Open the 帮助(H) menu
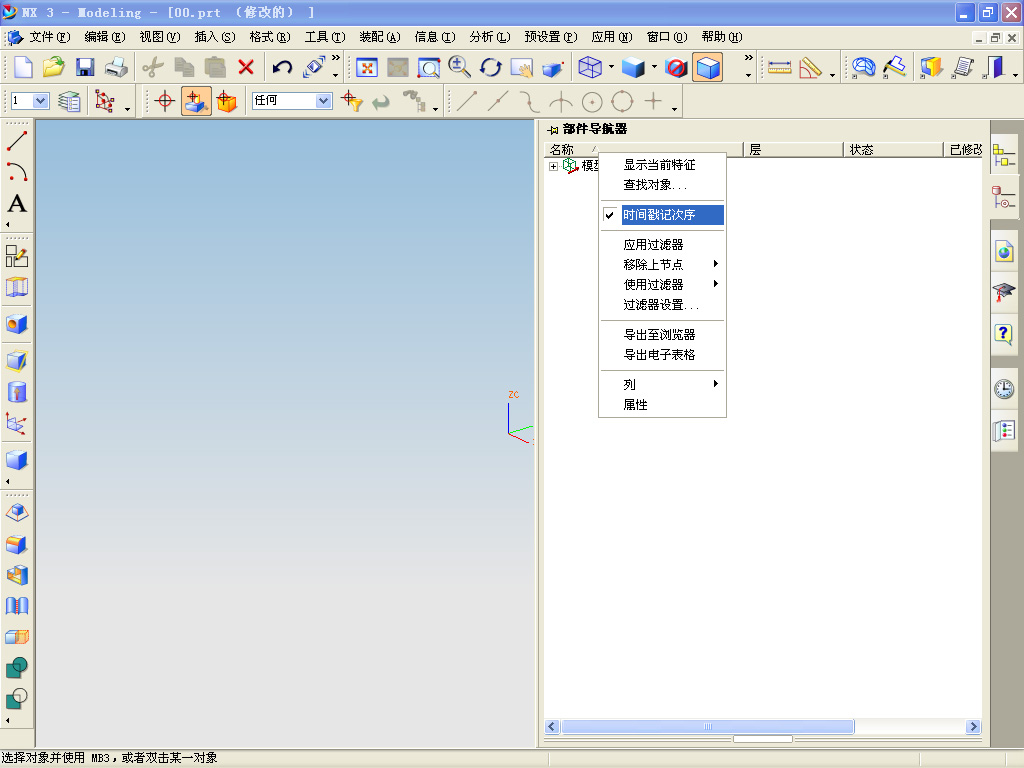Screen dimensions: 1024x768 722,37
